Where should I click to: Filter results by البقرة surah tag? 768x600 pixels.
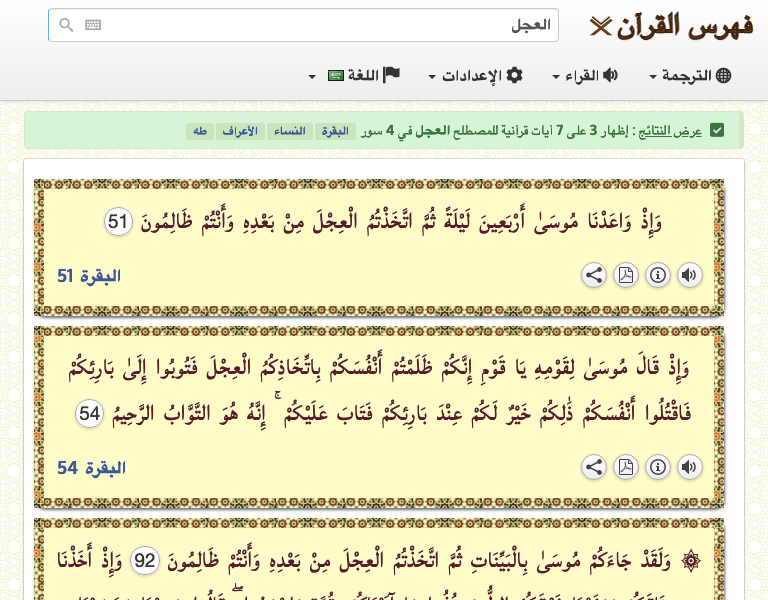click(335, 131)
